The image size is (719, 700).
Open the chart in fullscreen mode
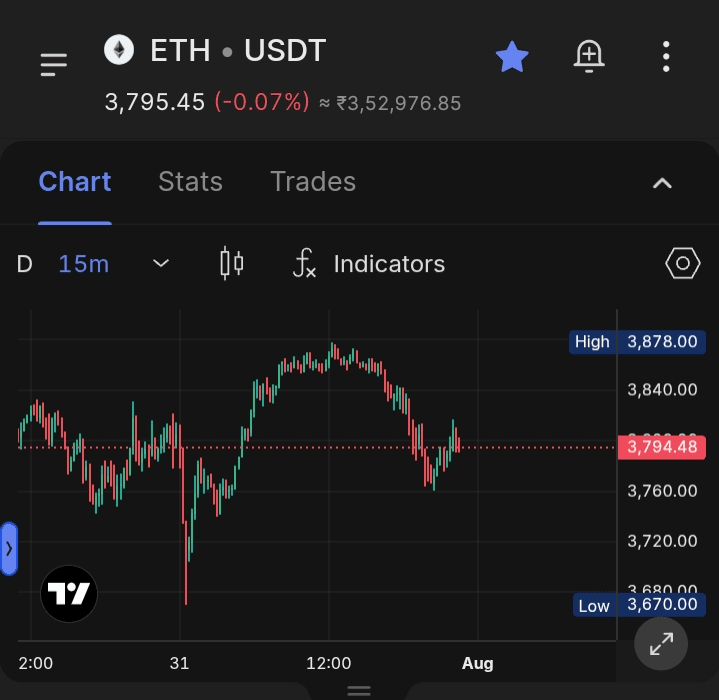point(661,644)
